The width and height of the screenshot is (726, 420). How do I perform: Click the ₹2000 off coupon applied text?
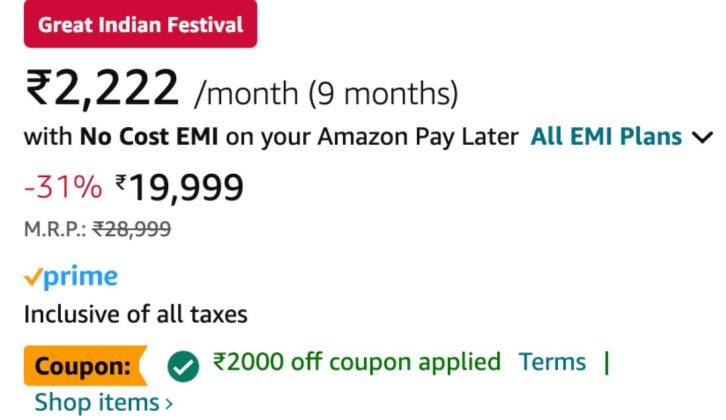click(357, 362)
